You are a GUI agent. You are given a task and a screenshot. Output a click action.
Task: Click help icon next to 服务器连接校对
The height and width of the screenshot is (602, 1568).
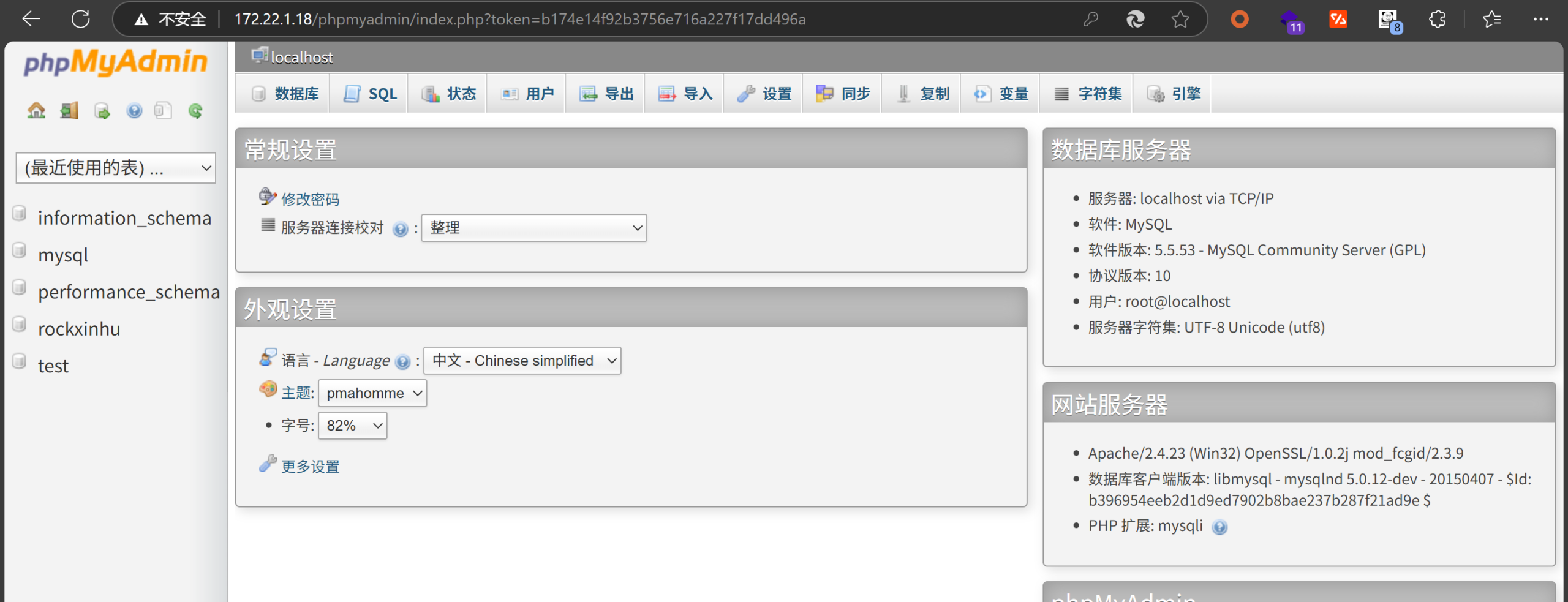400,229
